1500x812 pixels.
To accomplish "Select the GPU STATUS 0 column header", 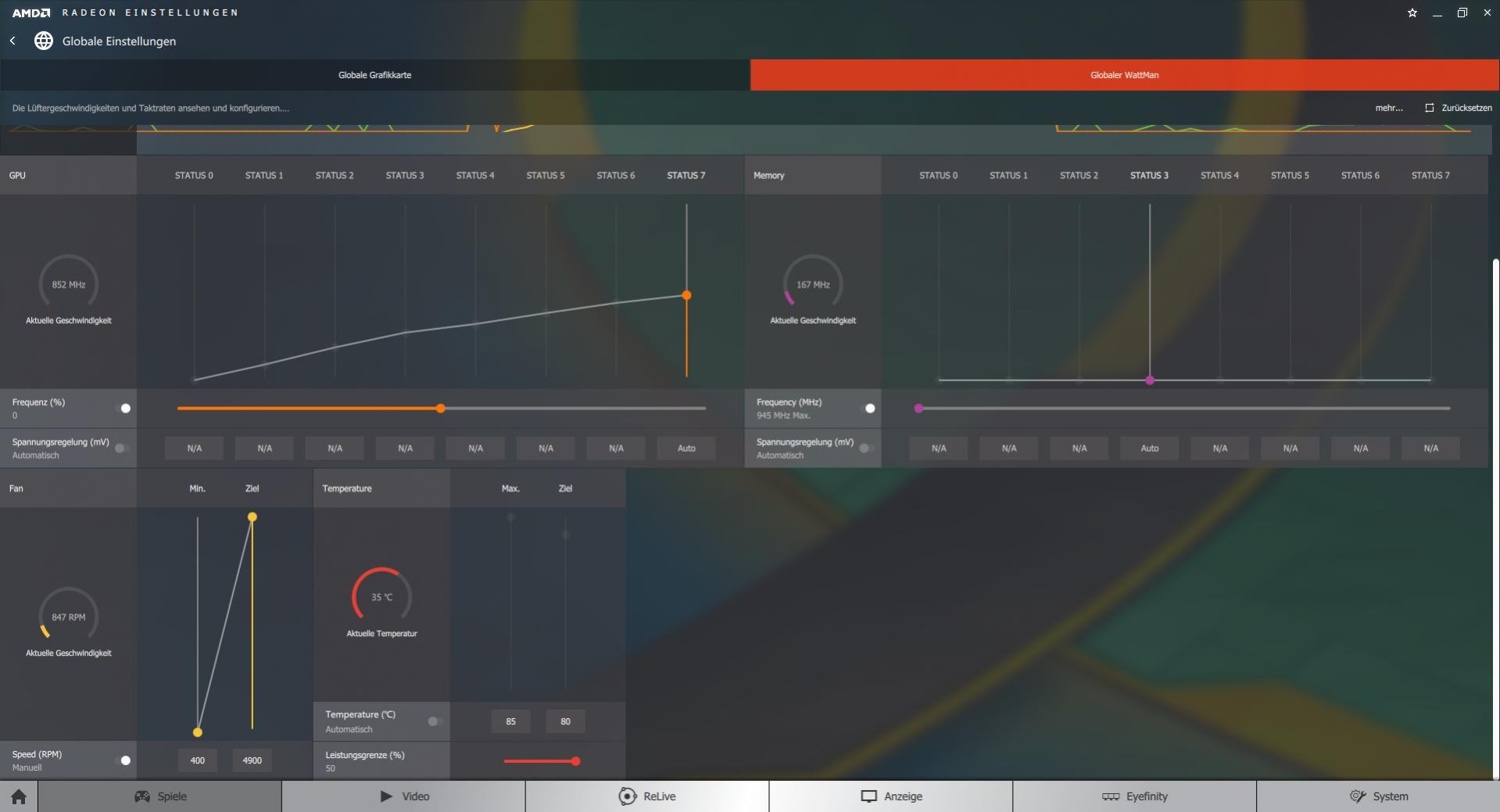I will coord(194,175).
